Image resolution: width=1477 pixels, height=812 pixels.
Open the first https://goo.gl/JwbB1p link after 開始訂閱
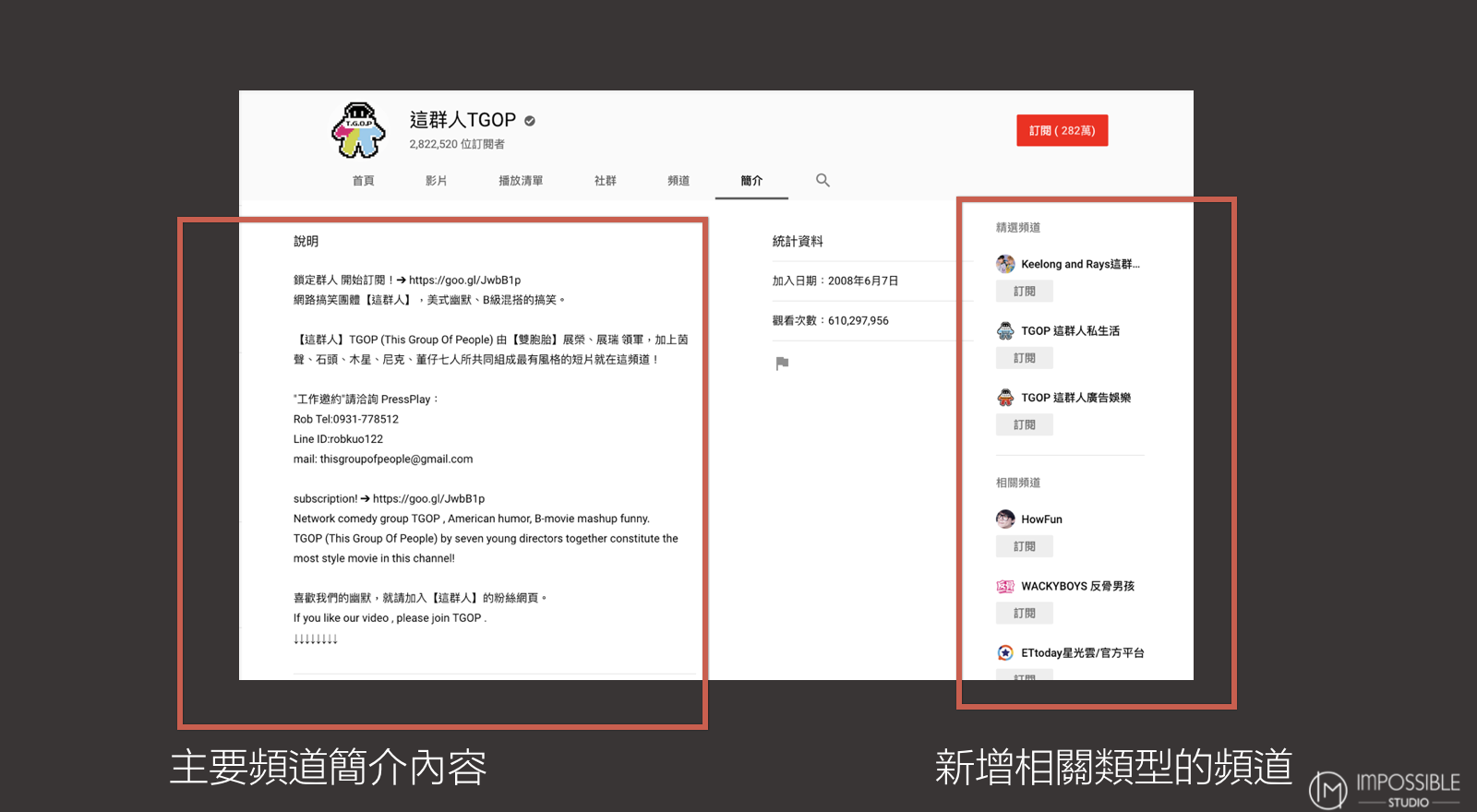coord(464,281)
